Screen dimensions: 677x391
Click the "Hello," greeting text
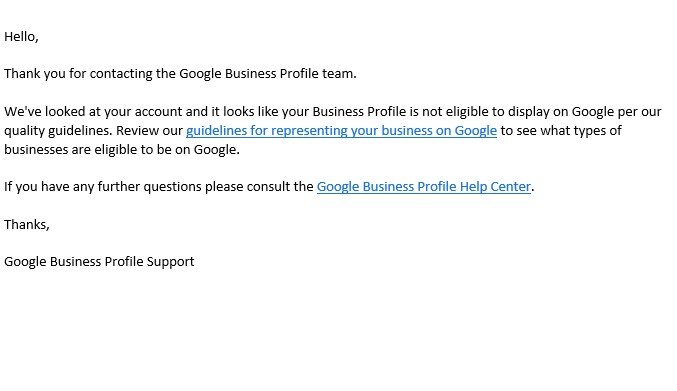pyautogui.click(x=21, y=37)
